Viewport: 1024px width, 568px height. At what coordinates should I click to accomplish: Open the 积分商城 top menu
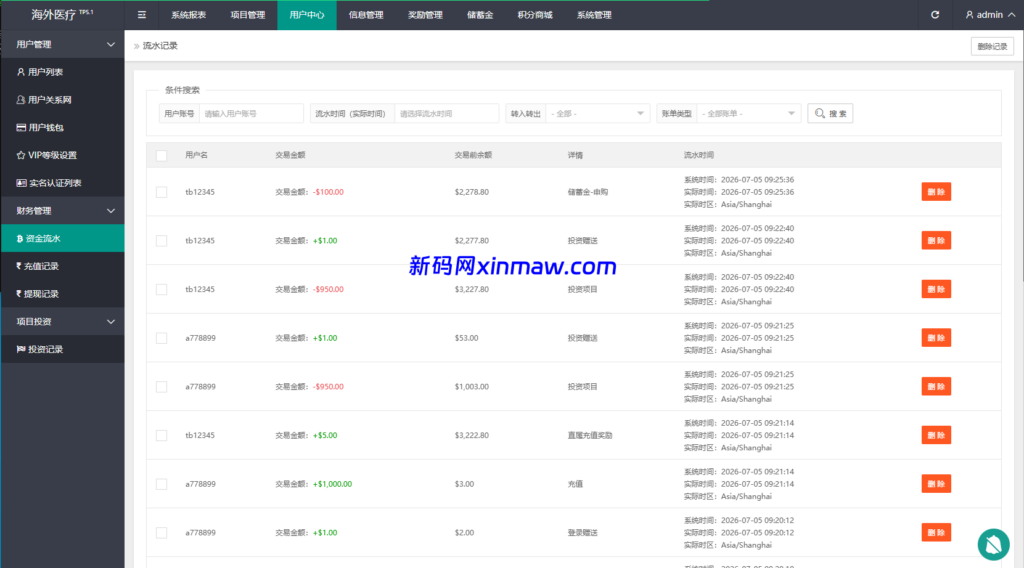click(535, 15)
